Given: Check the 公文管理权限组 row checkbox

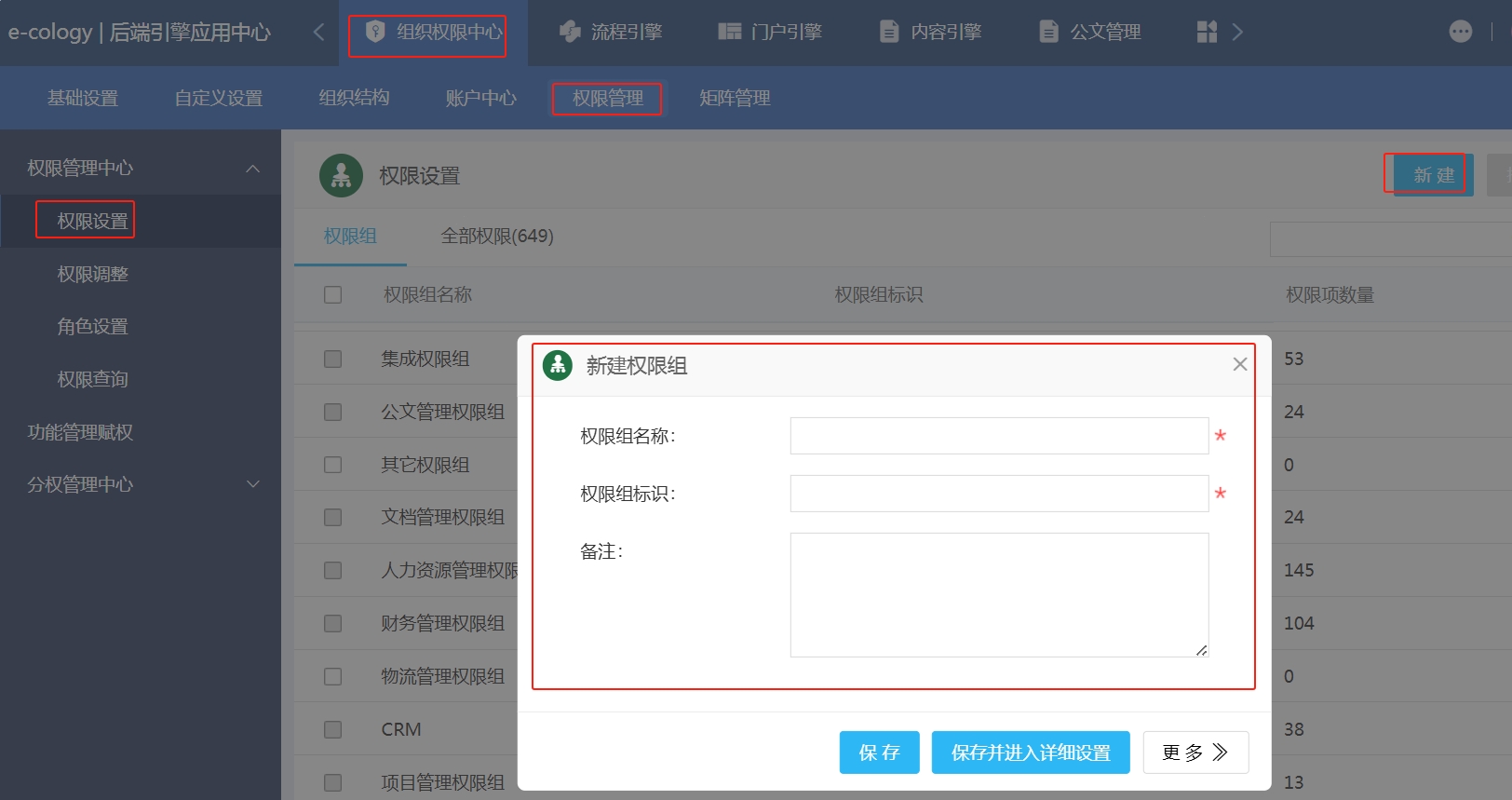Looking at the screenshot, I should pos(332,412).
